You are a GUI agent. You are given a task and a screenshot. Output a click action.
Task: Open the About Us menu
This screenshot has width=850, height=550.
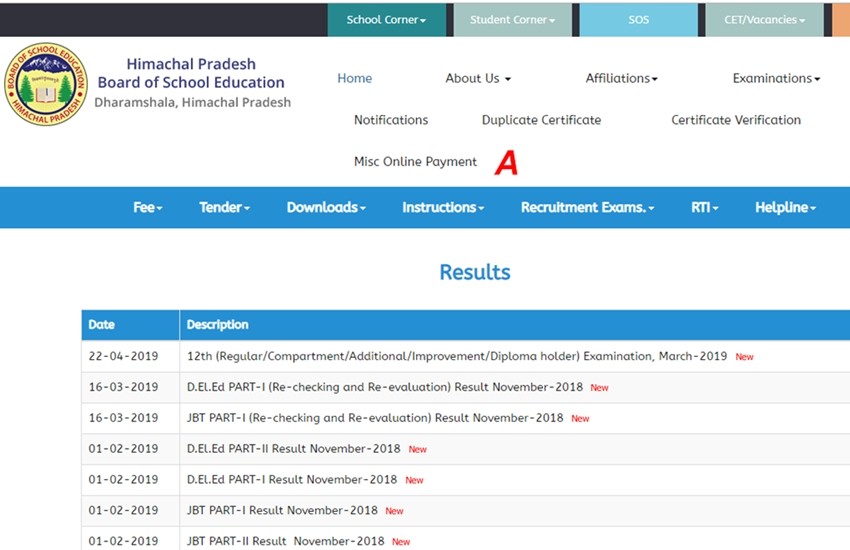coord(478,78)
